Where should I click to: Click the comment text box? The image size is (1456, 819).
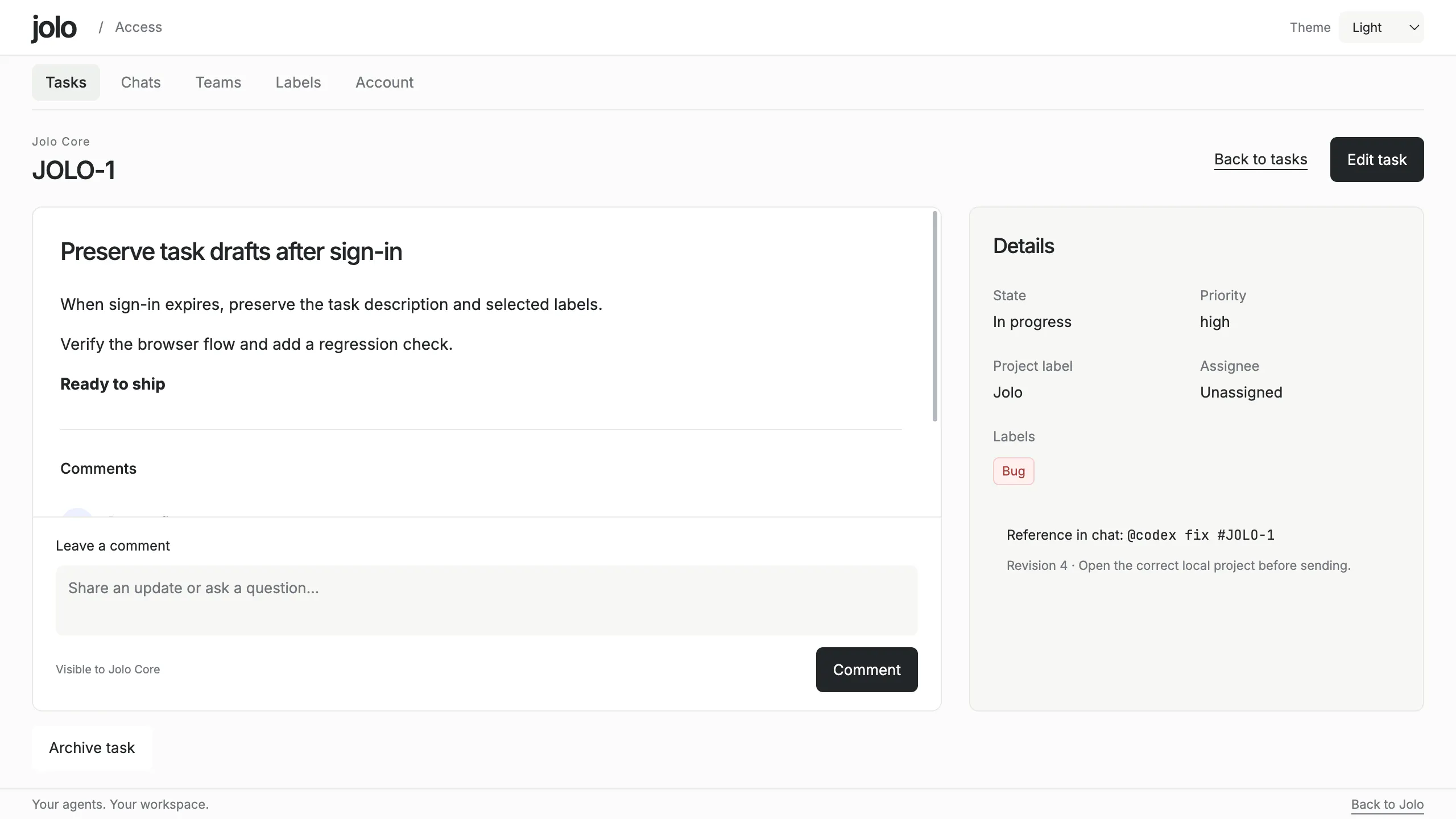tap(487, 600)
